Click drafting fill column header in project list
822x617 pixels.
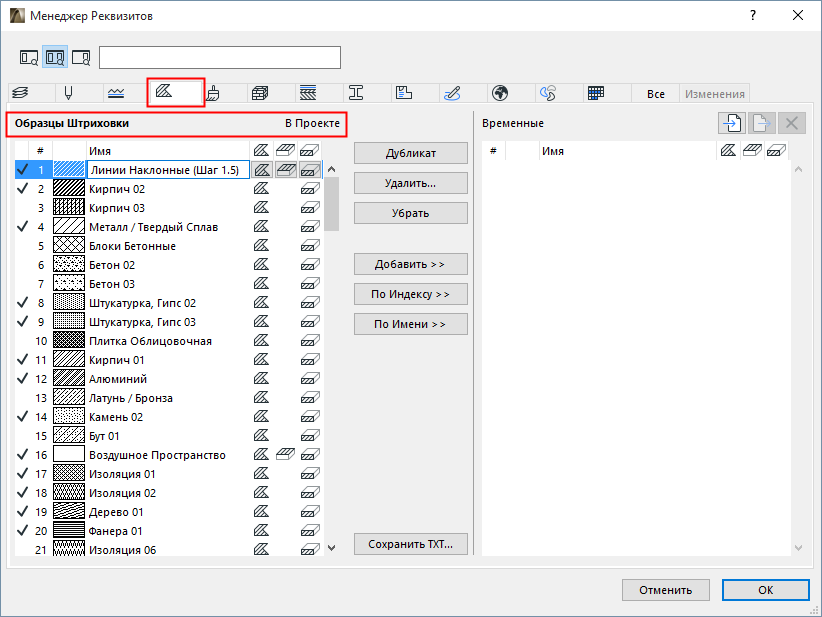pyautogui.click(x=262, y=151)
